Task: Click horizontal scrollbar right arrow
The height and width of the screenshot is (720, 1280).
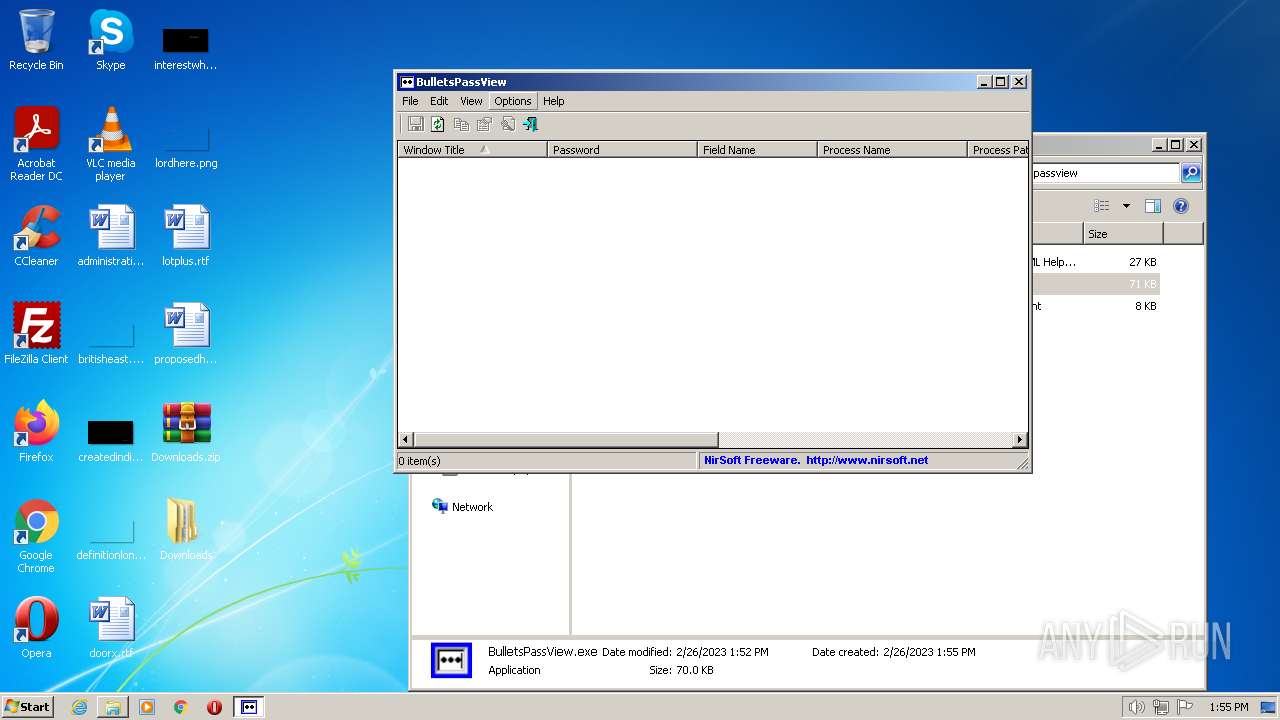Action: 1020,440
